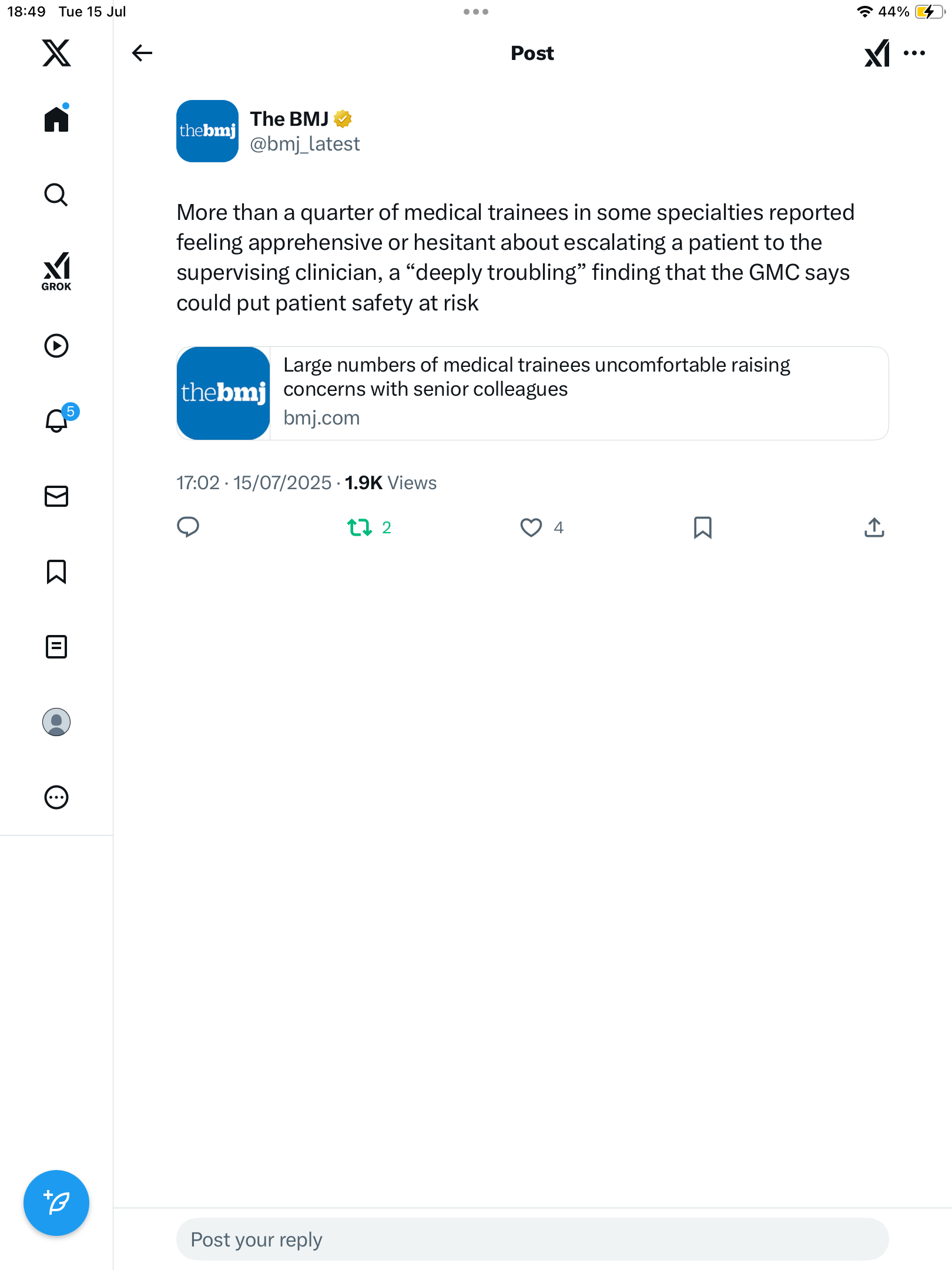Open Bookmarks in the sidebar
This screenshot has width=952, height=1270.
[x=56, y=571]
